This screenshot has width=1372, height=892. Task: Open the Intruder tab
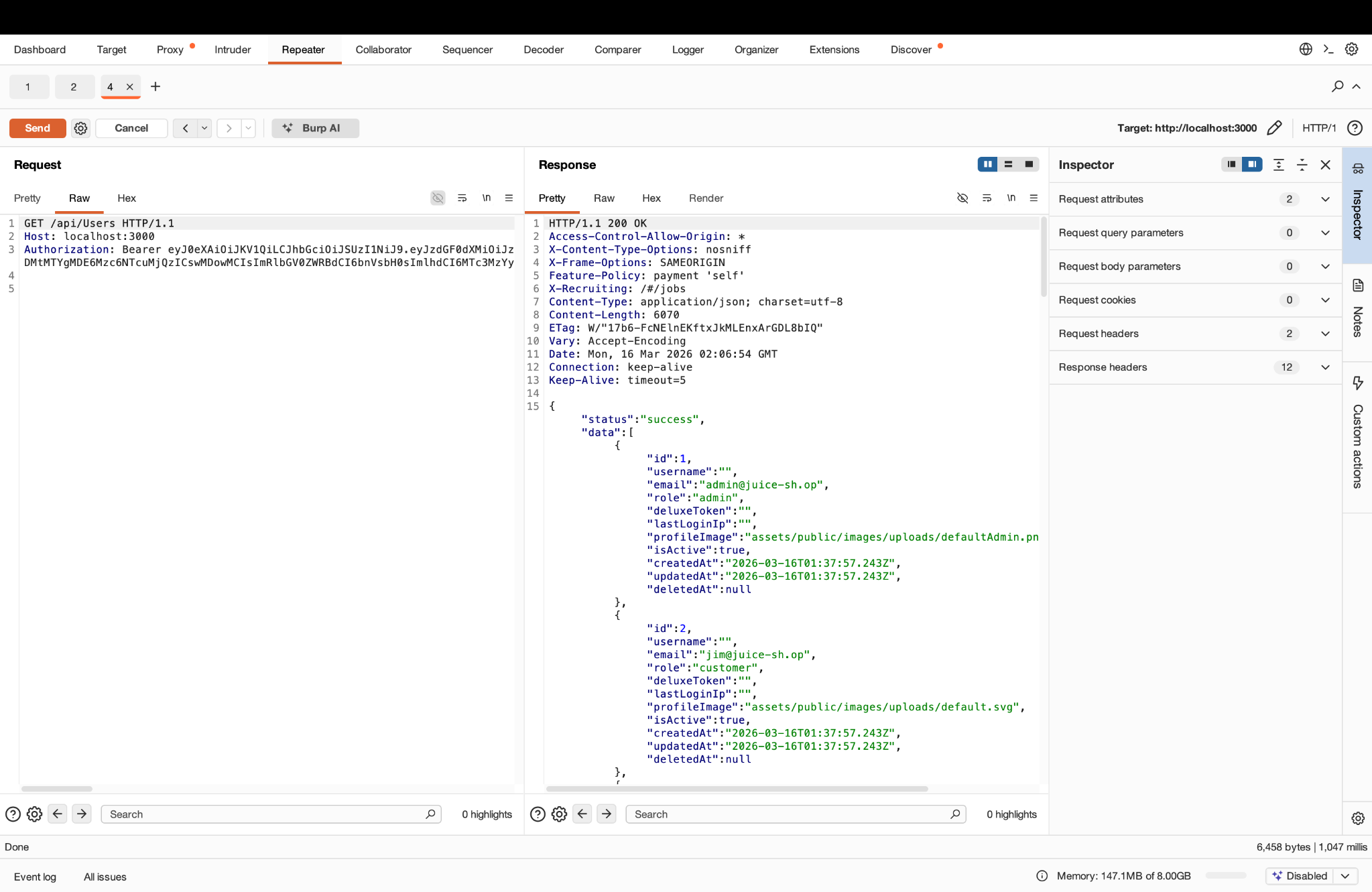[x=233, y=50]
